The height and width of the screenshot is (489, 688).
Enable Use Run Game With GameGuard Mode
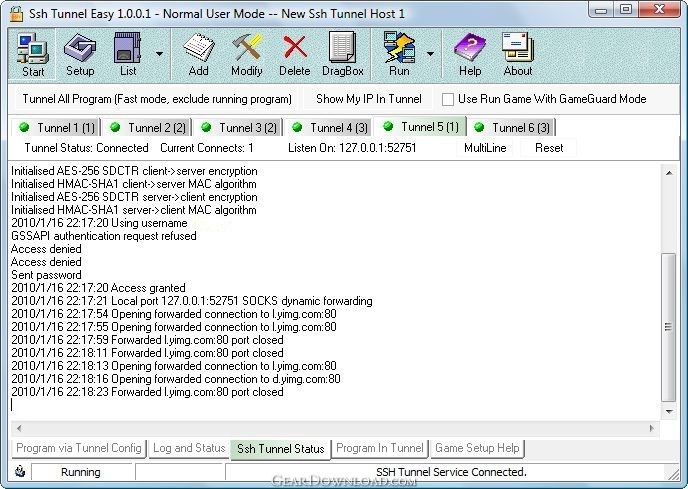coord(448,99)
